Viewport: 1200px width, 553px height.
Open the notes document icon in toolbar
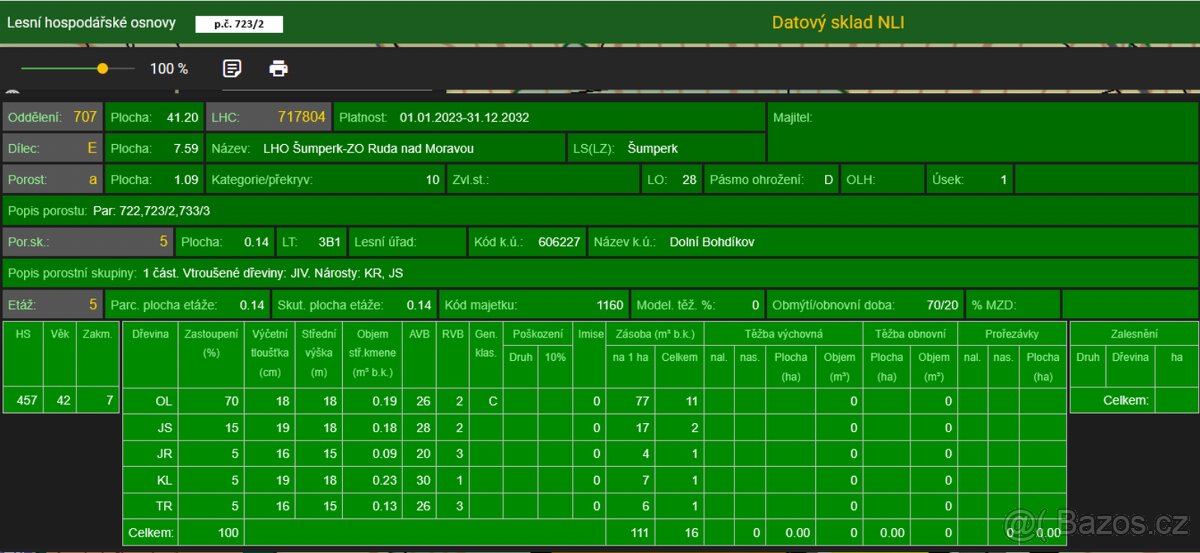pos(232,69)
